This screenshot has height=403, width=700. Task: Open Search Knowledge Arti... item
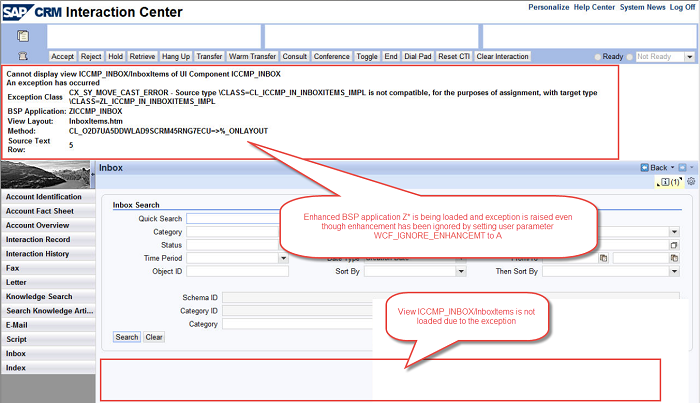click(48, 311)
